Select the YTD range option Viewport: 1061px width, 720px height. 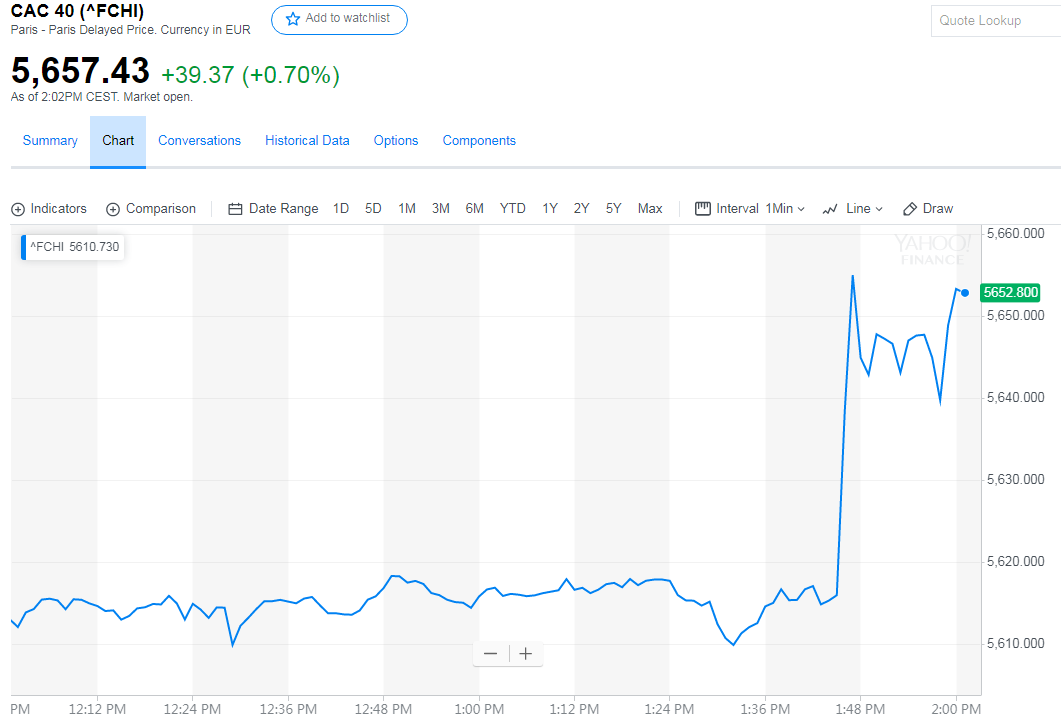[513, 209]
